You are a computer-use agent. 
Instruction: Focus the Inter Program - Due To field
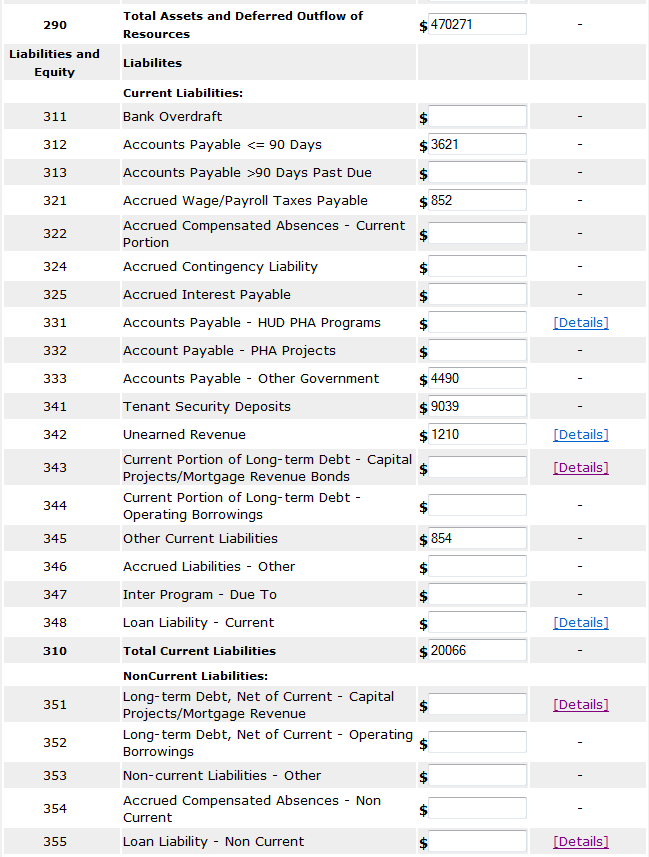(477, 595)
